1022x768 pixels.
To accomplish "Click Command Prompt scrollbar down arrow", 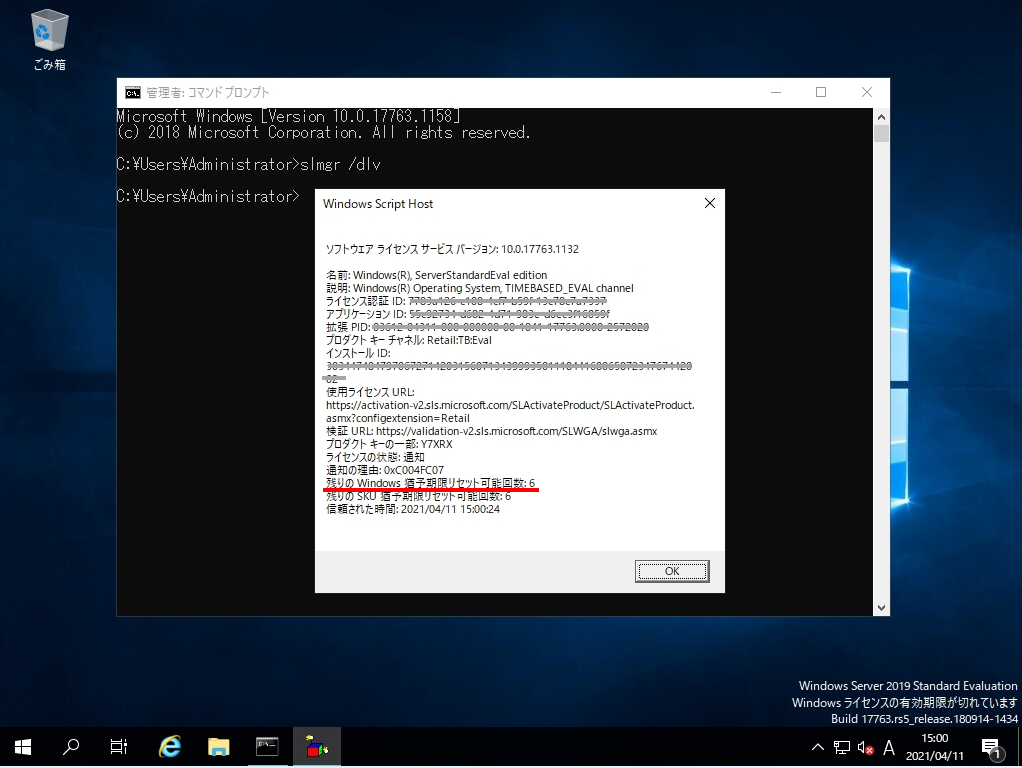I will tap(881, 608).
